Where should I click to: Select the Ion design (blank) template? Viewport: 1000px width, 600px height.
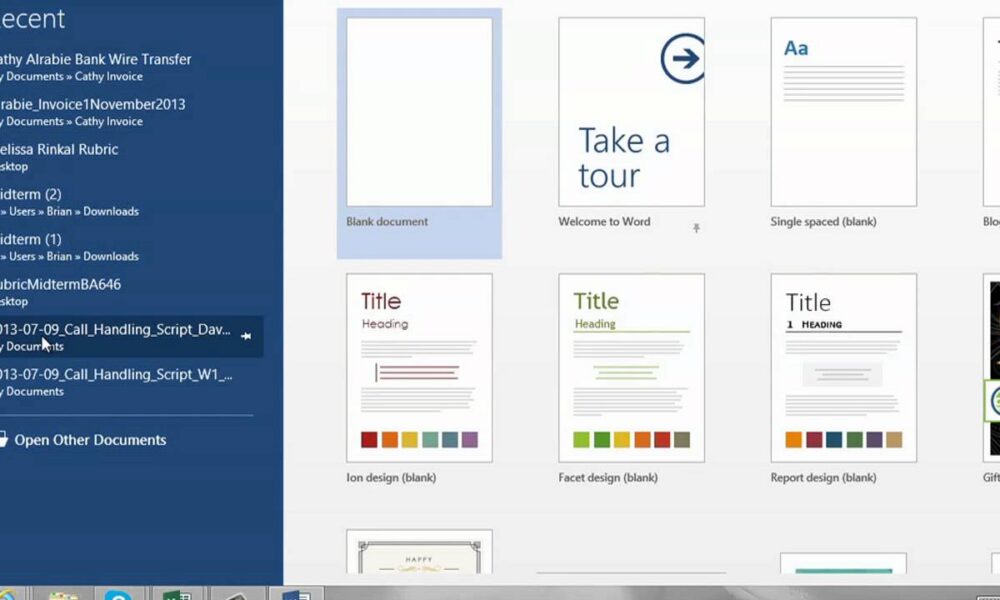point(419,368)
